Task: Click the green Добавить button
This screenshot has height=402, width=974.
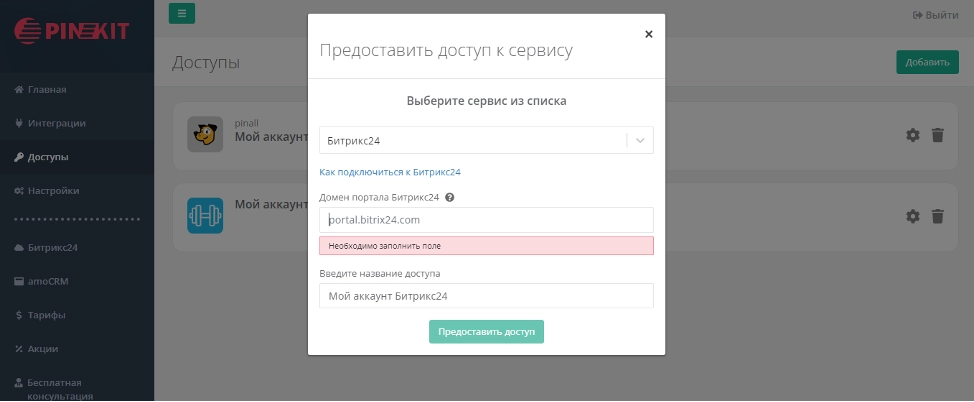Action: (x=927, y=62)
